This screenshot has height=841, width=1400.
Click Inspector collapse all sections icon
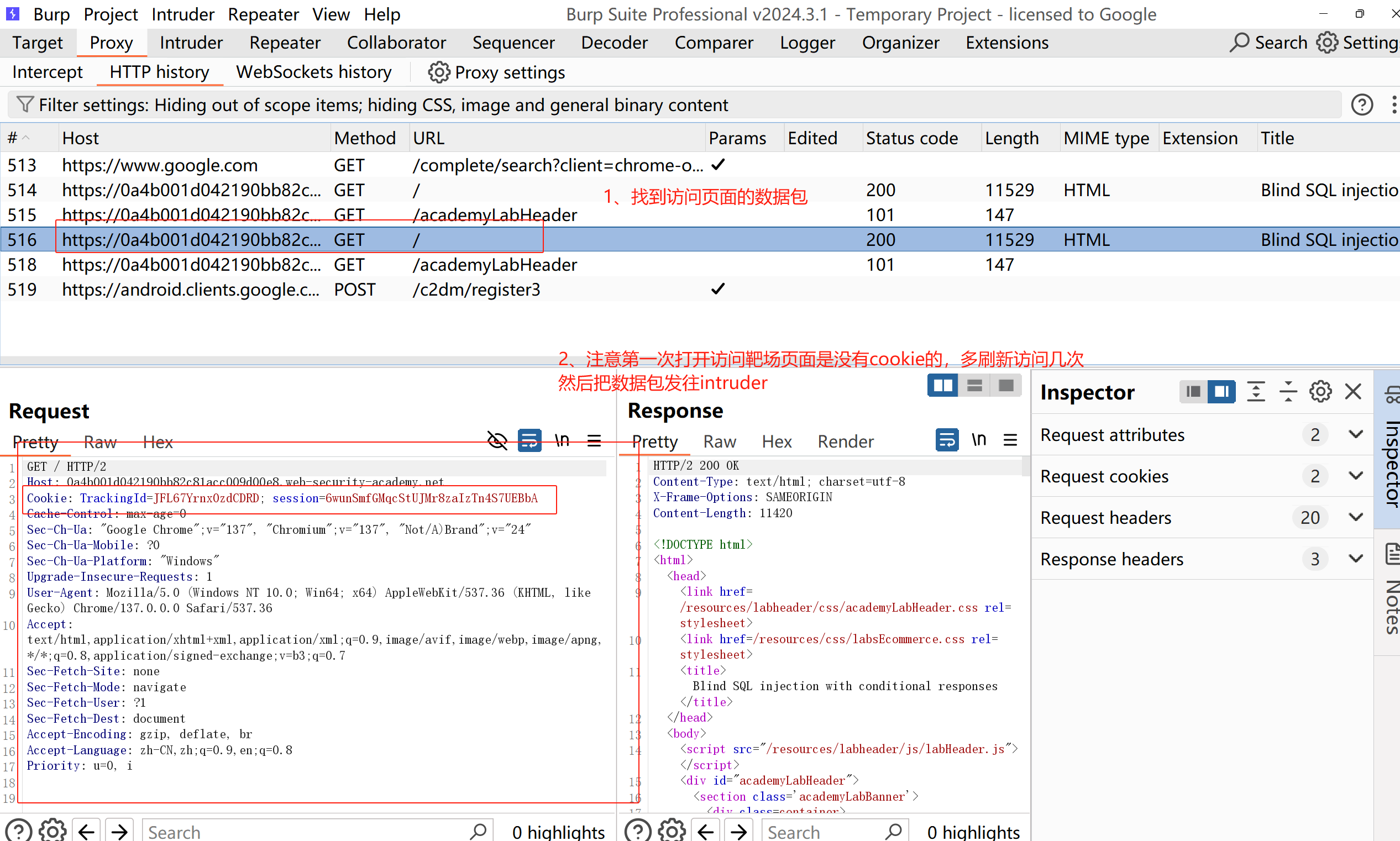point(1288,392)
